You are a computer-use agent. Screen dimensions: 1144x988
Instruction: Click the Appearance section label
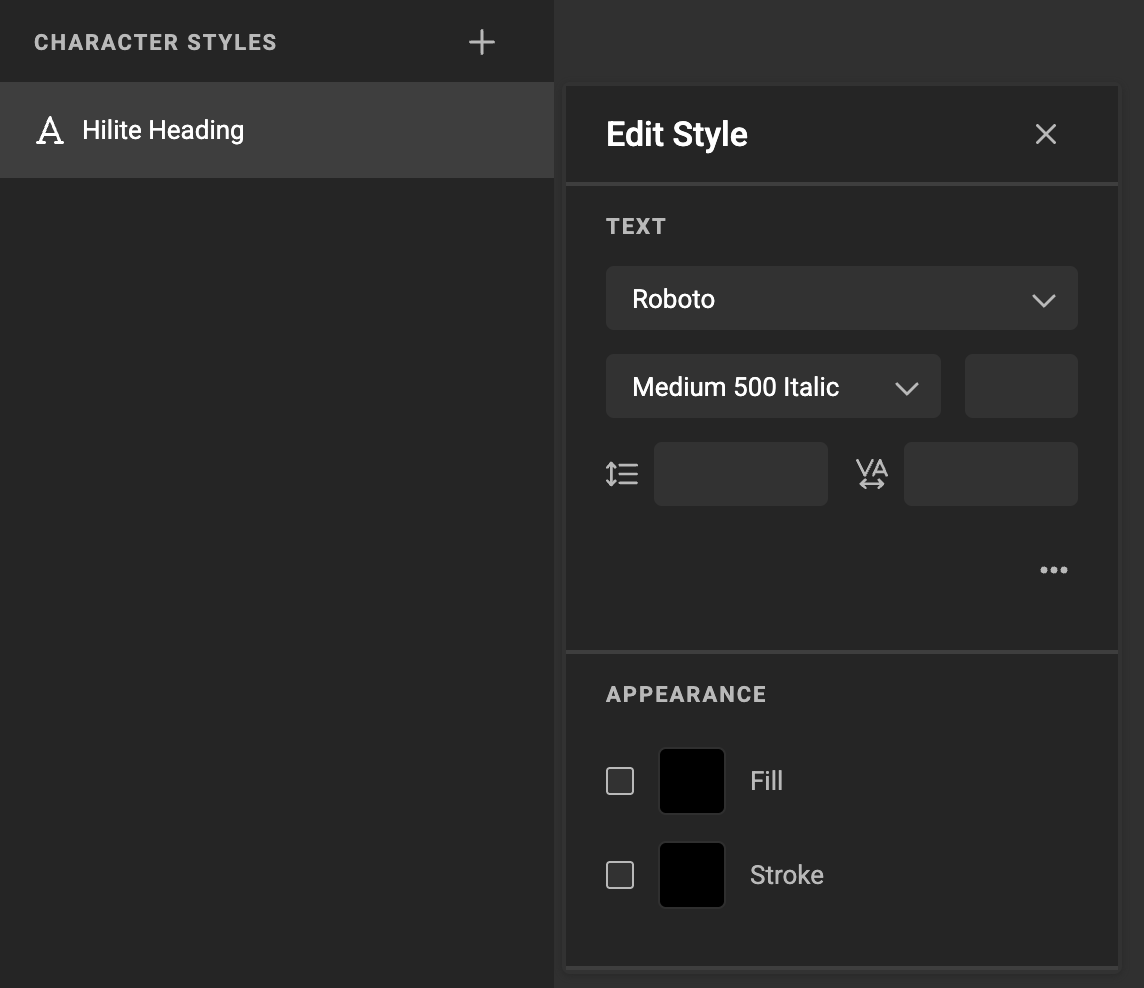pos(686,693)
